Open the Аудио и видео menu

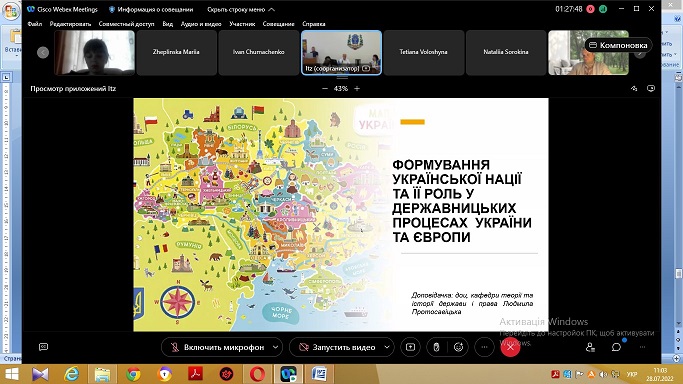(x=201, y=24)
